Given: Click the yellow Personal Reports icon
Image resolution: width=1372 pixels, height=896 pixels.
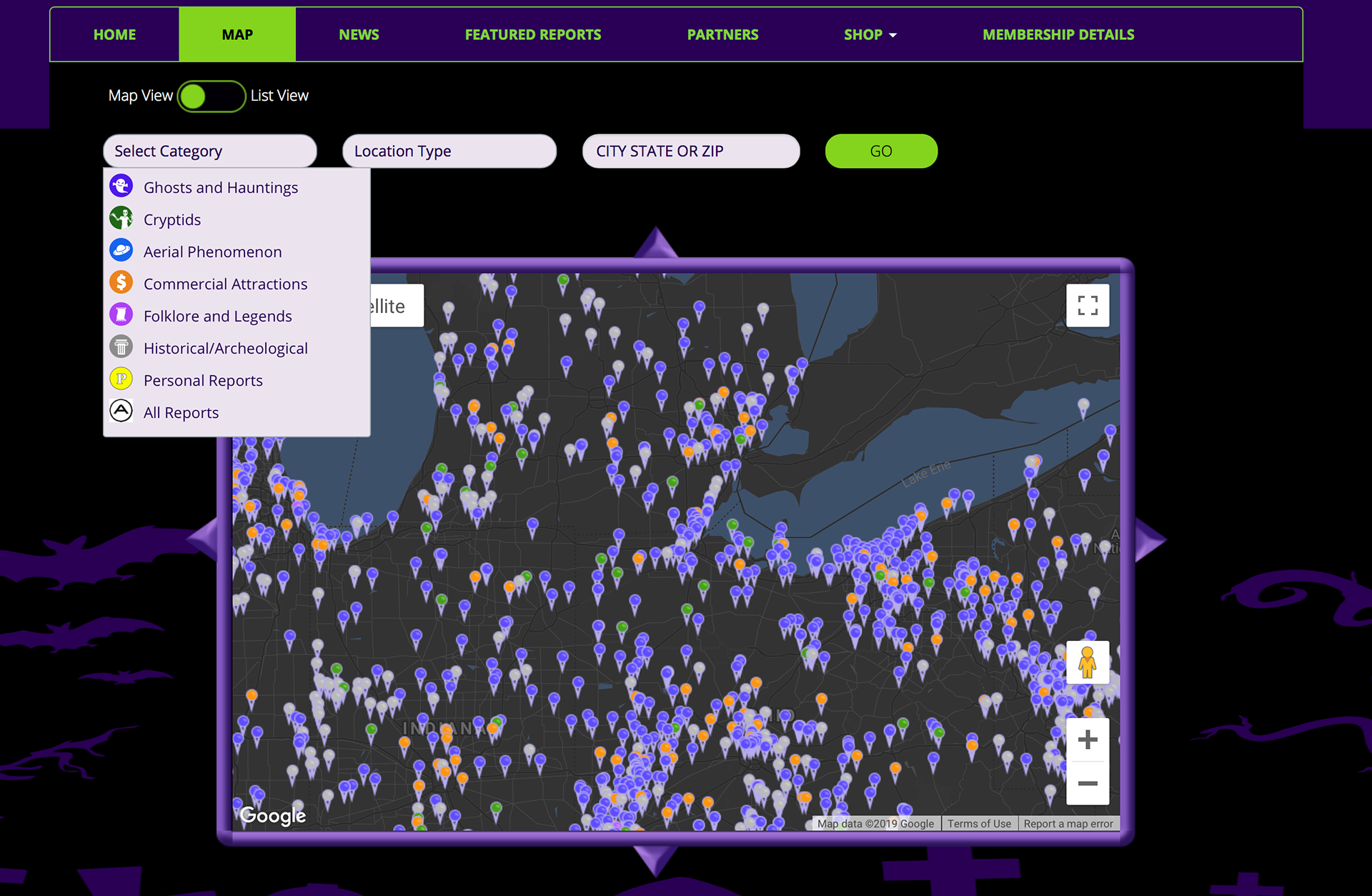Looking at the screenshot, I should (x=121, y=379).
